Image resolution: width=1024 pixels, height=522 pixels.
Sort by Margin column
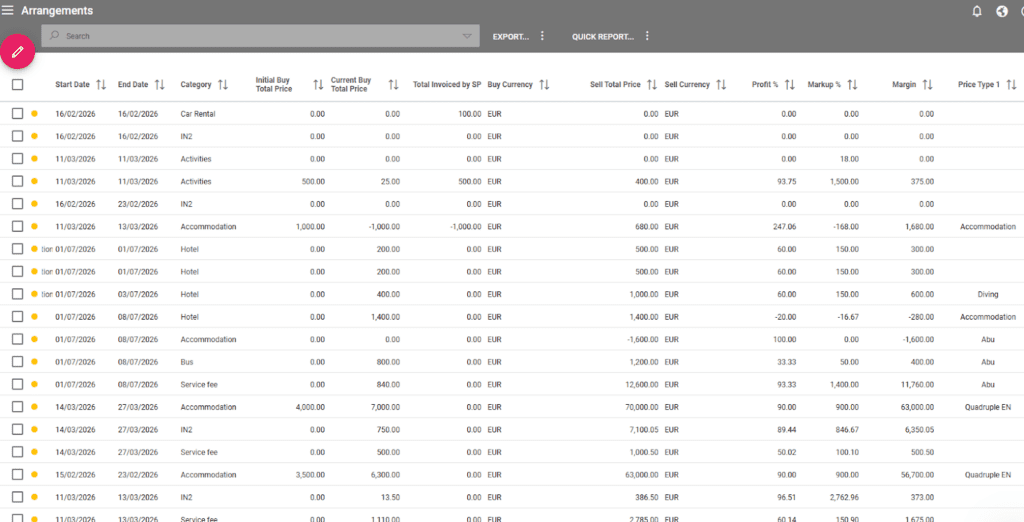click(x=927, y=84)
